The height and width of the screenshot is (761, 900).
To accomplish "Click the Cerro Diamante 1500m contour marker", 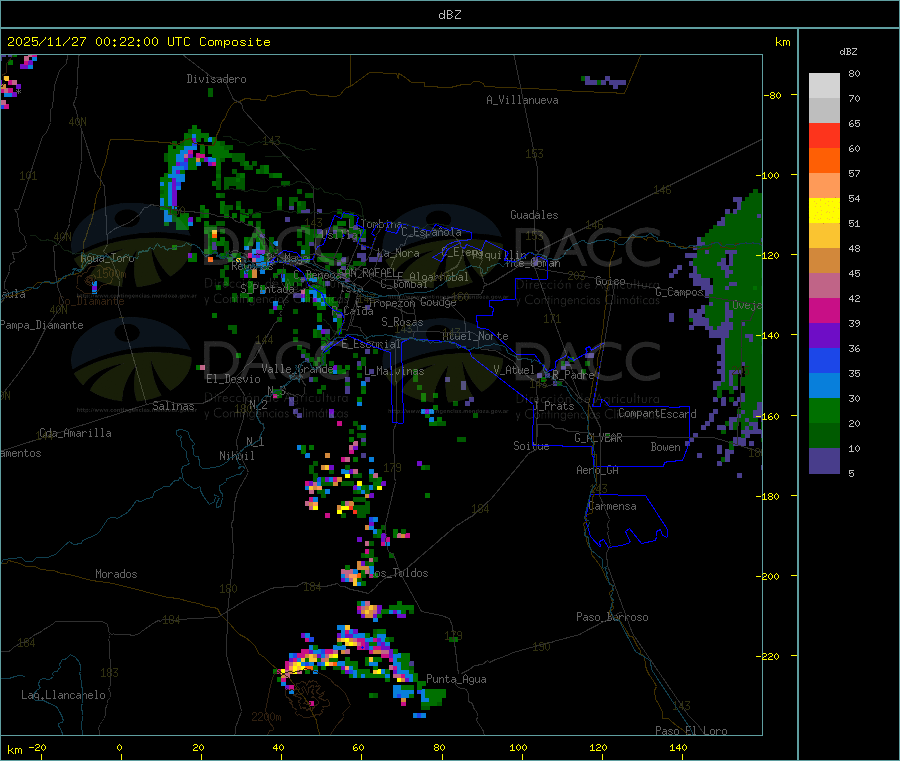I will 111,274.
